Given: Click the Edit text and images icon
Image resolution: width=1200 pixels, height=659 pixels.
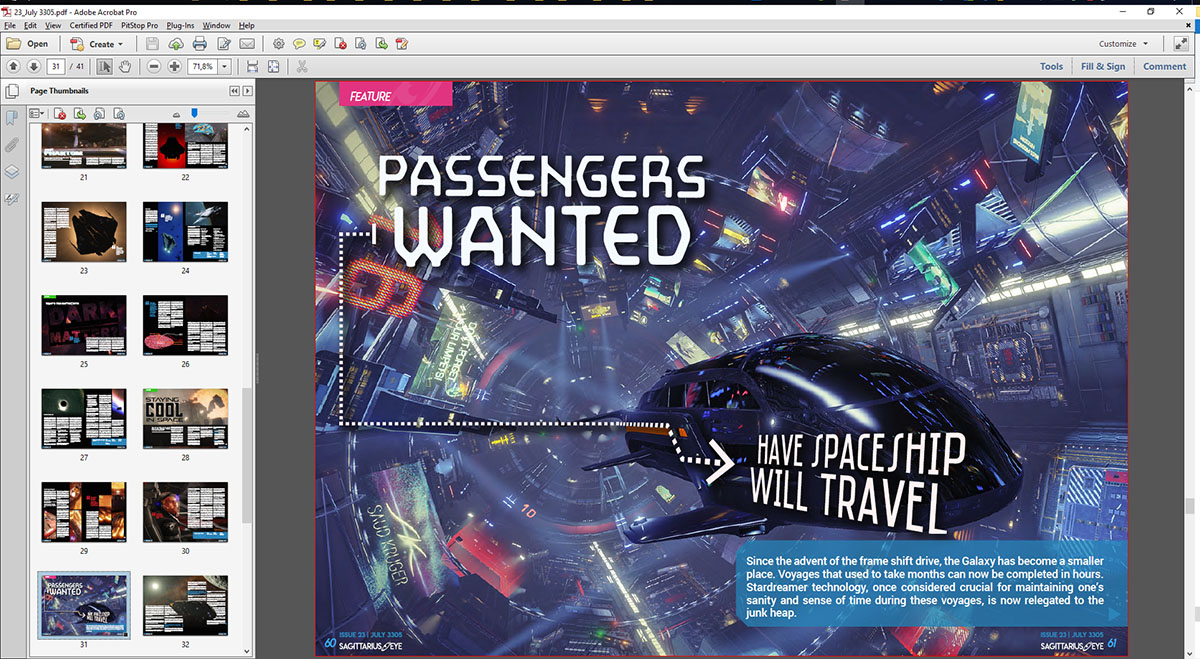Looking at the screenshot, I should tap(224, 44).
